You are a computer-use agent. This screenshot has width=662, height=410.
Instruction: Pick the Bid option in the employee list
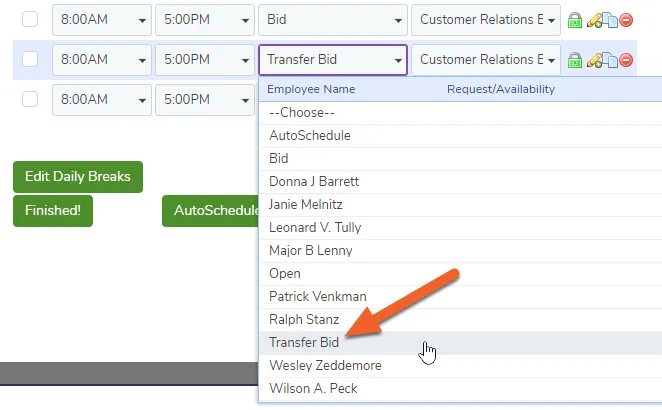pos(460,159)
